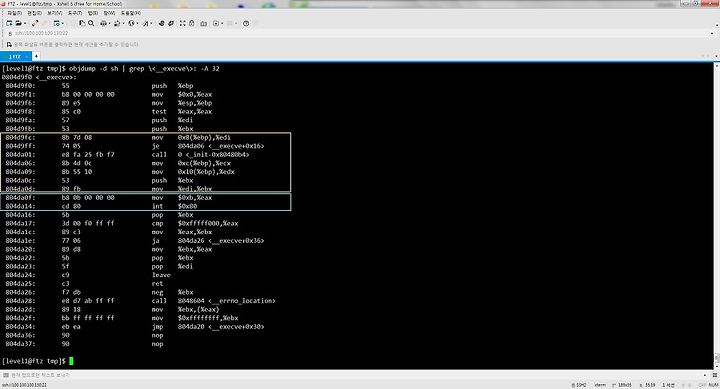The width and height of the screenshot is (720, 389).
Task: Click the terminal vertical scrollbar
Action: click(716, 216)
